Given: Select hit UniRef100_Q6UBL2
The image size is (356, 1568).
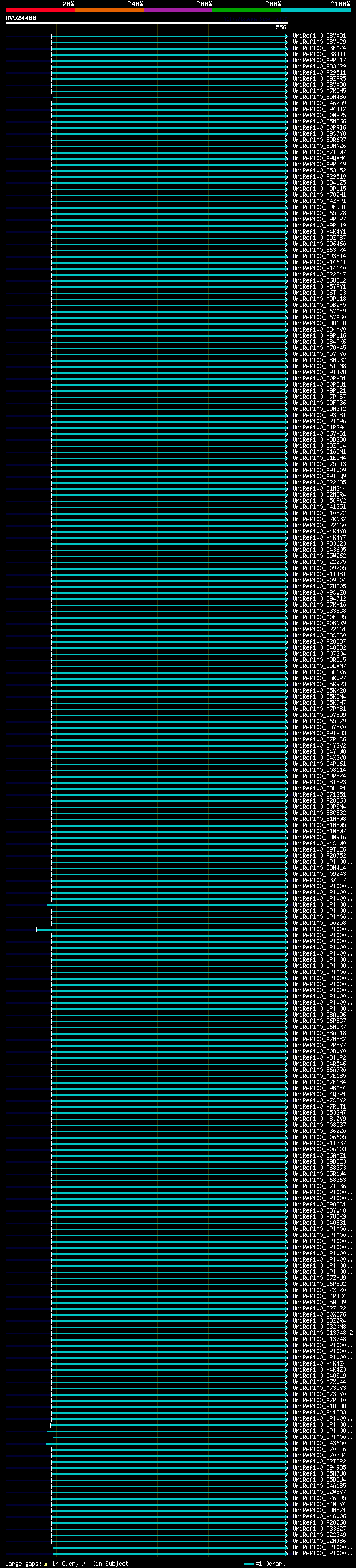Looking at the screenshot, I should pyautogui.click(x=319, y=280).
